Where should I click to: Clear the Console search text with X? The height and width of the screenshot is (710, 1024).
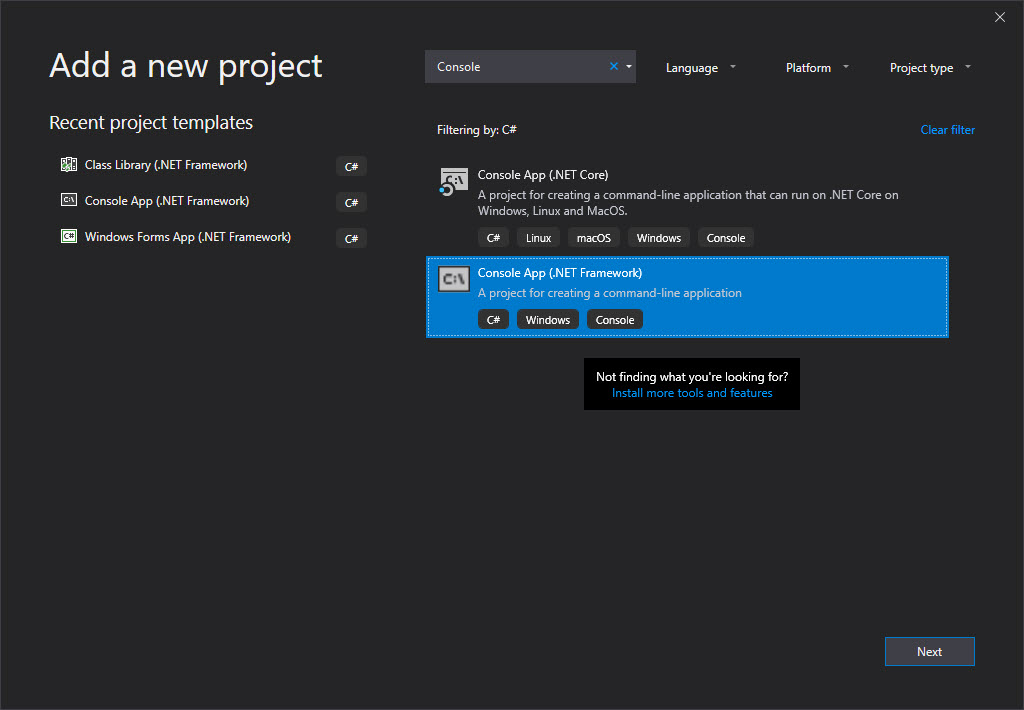(613, 66)
